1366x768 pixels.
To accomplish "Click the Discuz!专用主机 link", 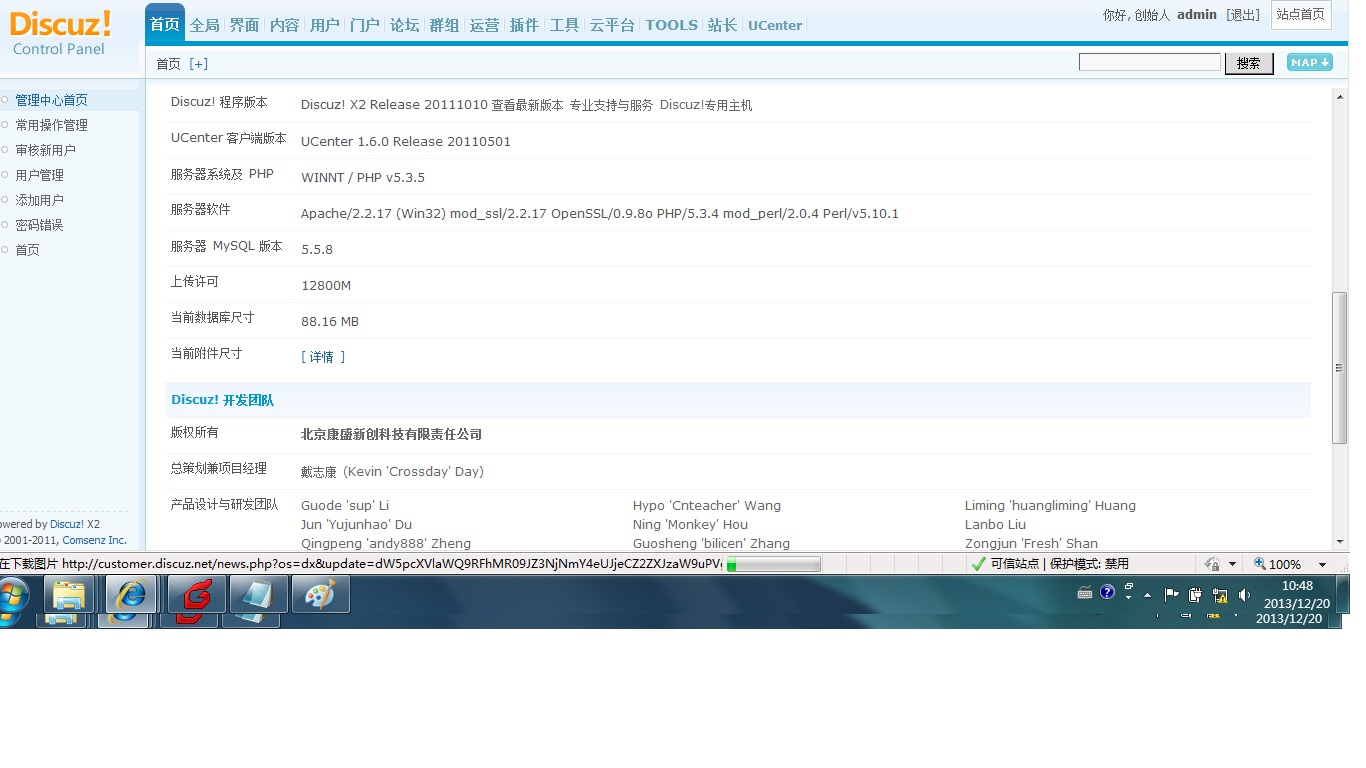I will point(706,105).
